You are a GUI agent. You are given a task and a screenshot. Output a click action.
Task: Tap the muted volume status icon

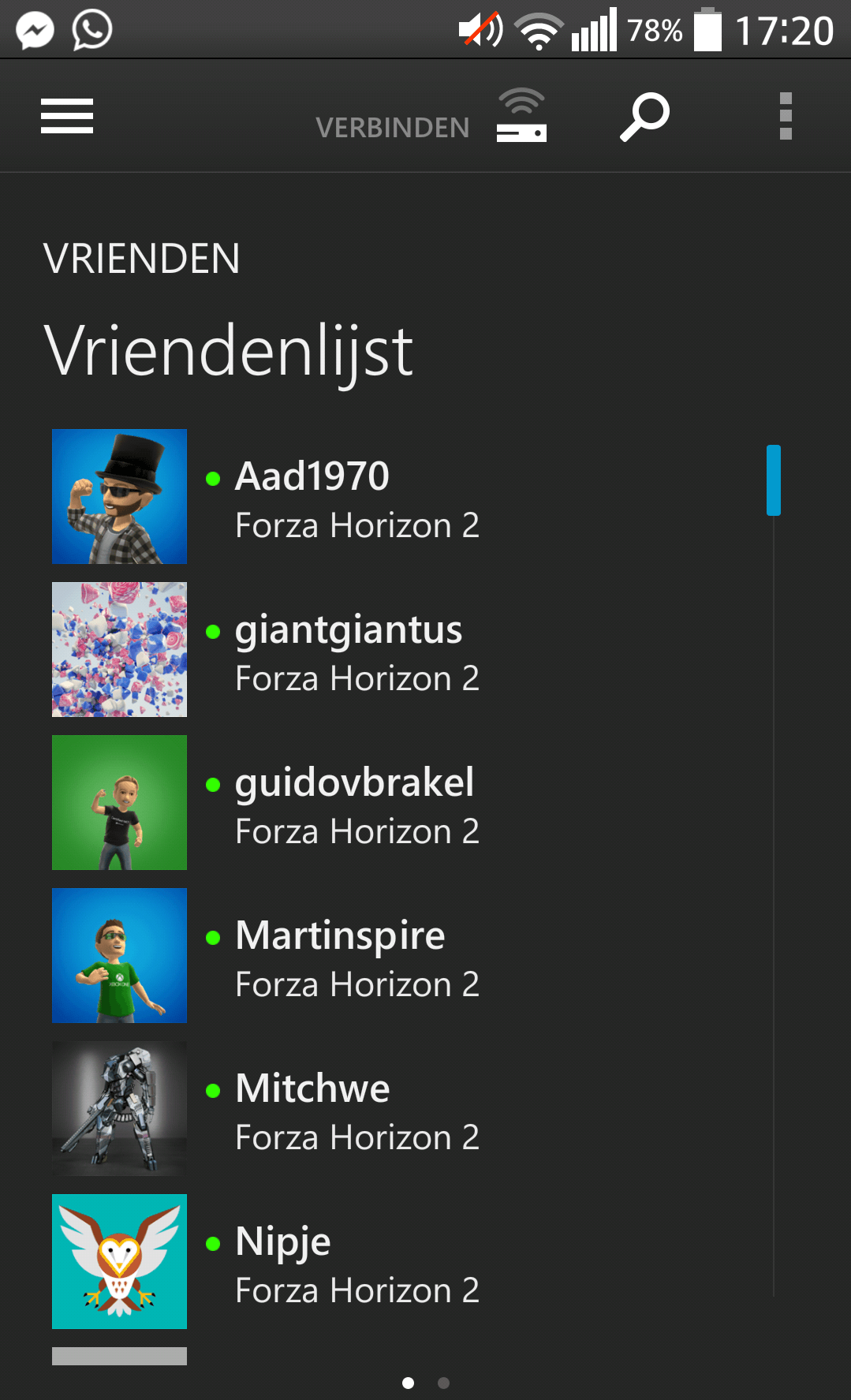point(480,30)
